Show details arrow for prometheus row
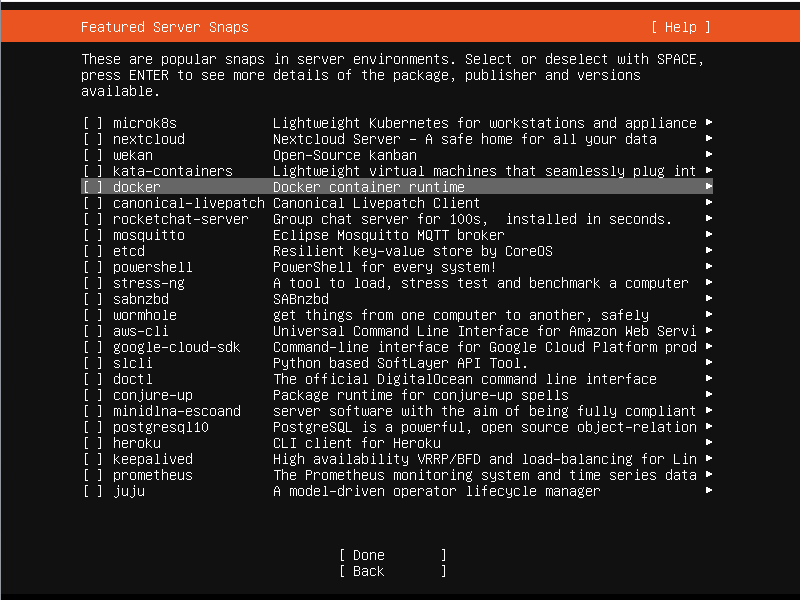Screen dimensions: 800x600 pos(709,474)
